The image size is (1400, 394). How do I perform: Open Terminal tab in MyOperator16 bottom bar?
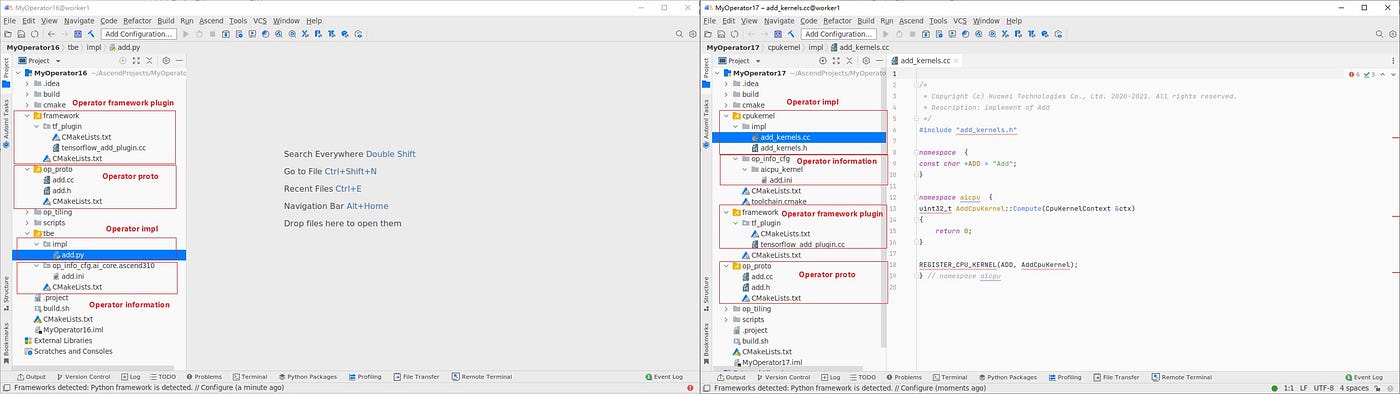click(250, 377)
